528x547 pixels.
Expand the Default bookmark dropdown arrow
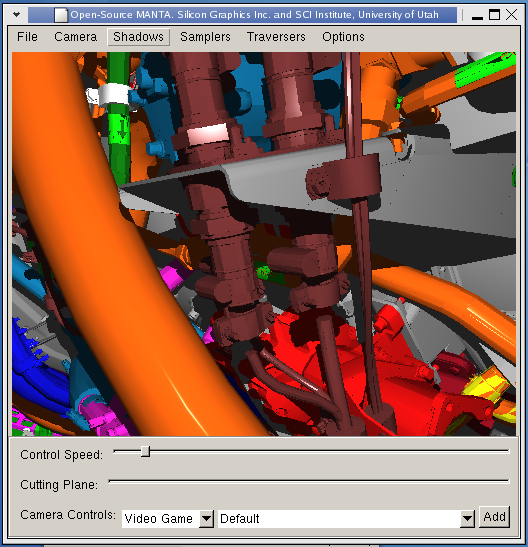[467, 519]
